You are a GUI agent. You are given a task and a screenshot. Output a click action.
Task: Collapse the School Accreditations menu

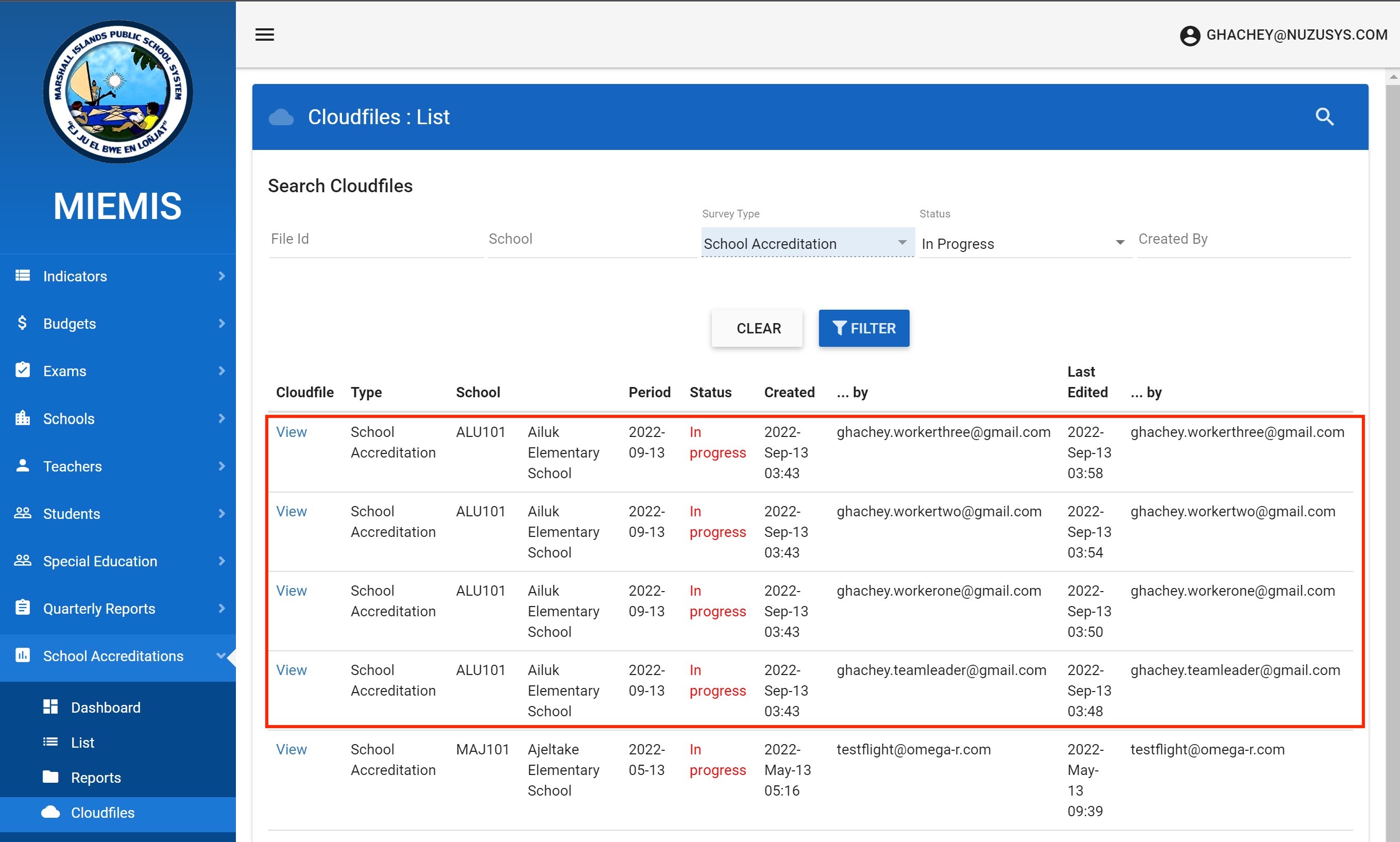pyautogui.click(x=221, y=656)
